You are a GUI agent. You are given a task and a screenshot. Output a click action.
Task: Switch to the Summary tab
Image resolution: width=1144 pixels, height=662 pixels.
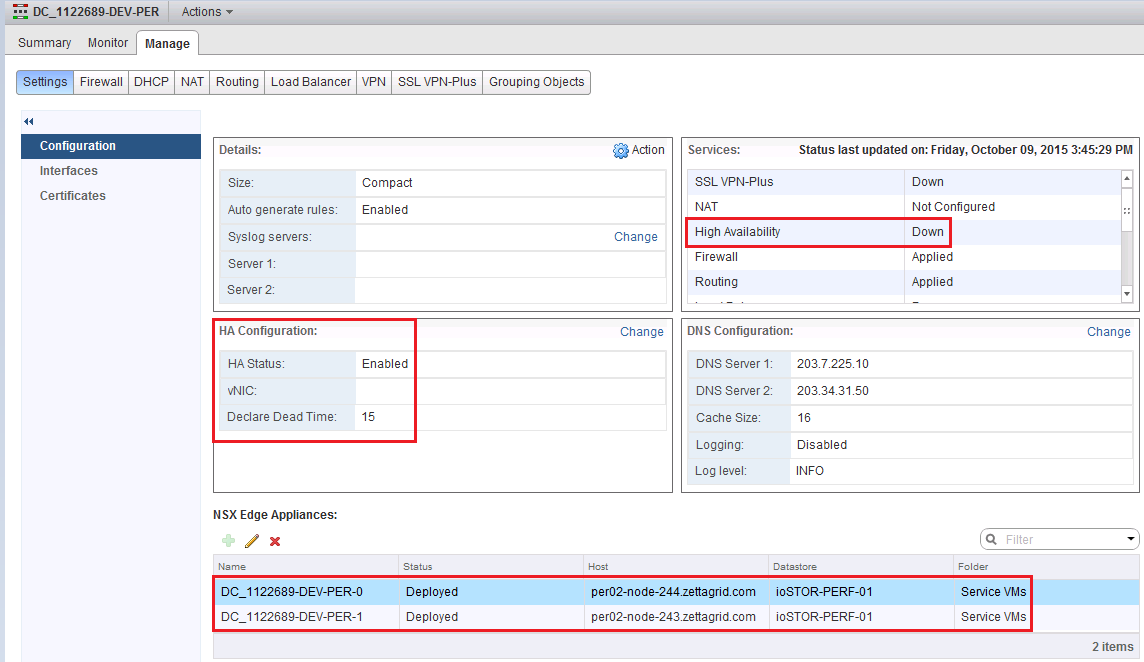tap(45, 42)
